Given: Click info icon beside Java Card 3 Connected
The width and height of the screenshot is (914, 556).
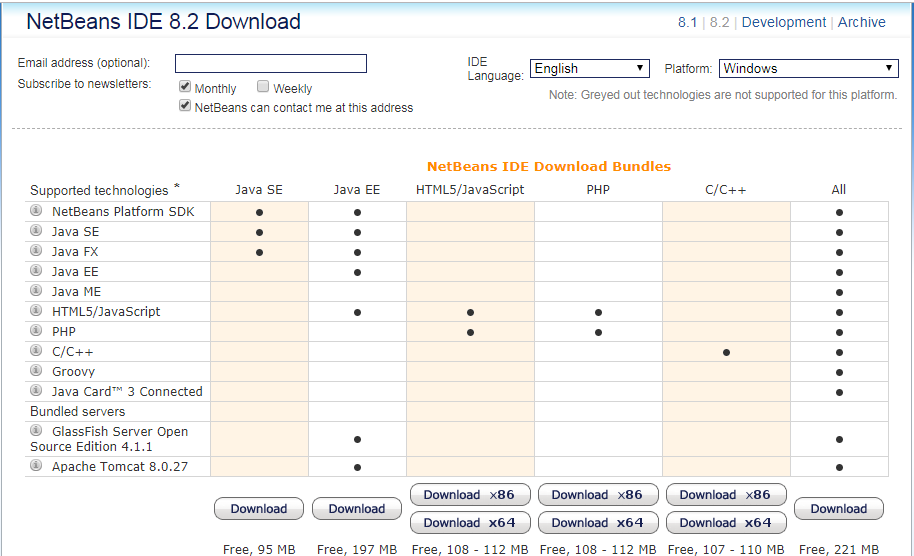Looking at the screenshot, I should pyautogui.click(x=36, y=390).
